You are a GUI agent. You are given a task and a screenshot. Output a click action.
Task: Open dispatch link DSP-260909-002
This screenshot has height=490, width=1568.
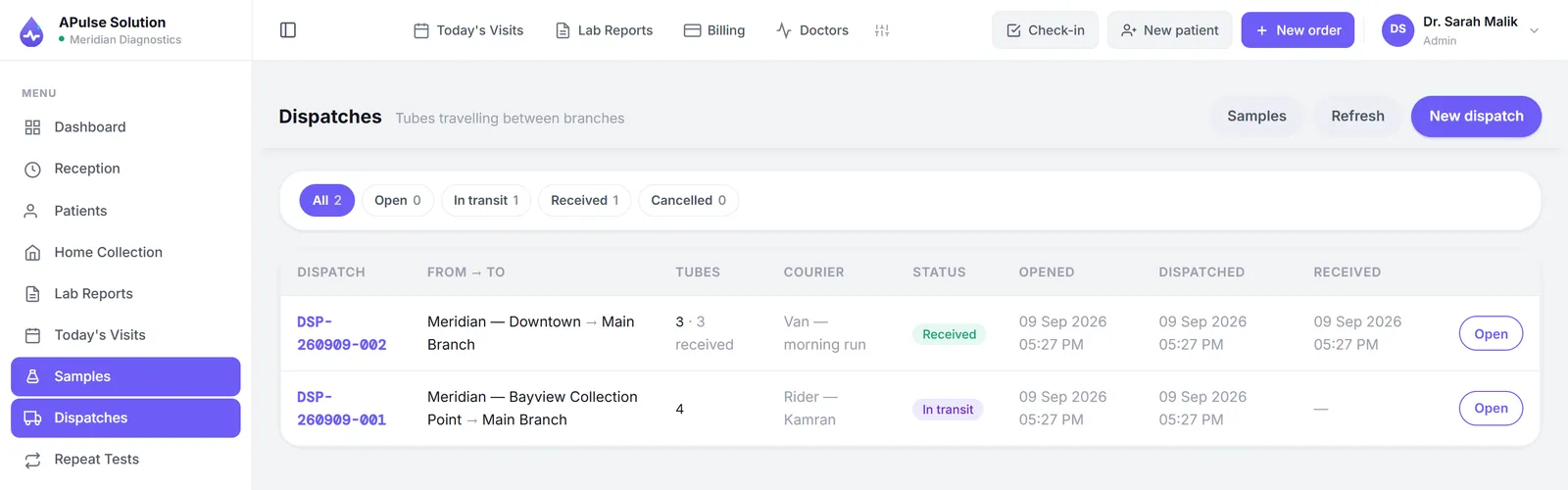(342, 333)
